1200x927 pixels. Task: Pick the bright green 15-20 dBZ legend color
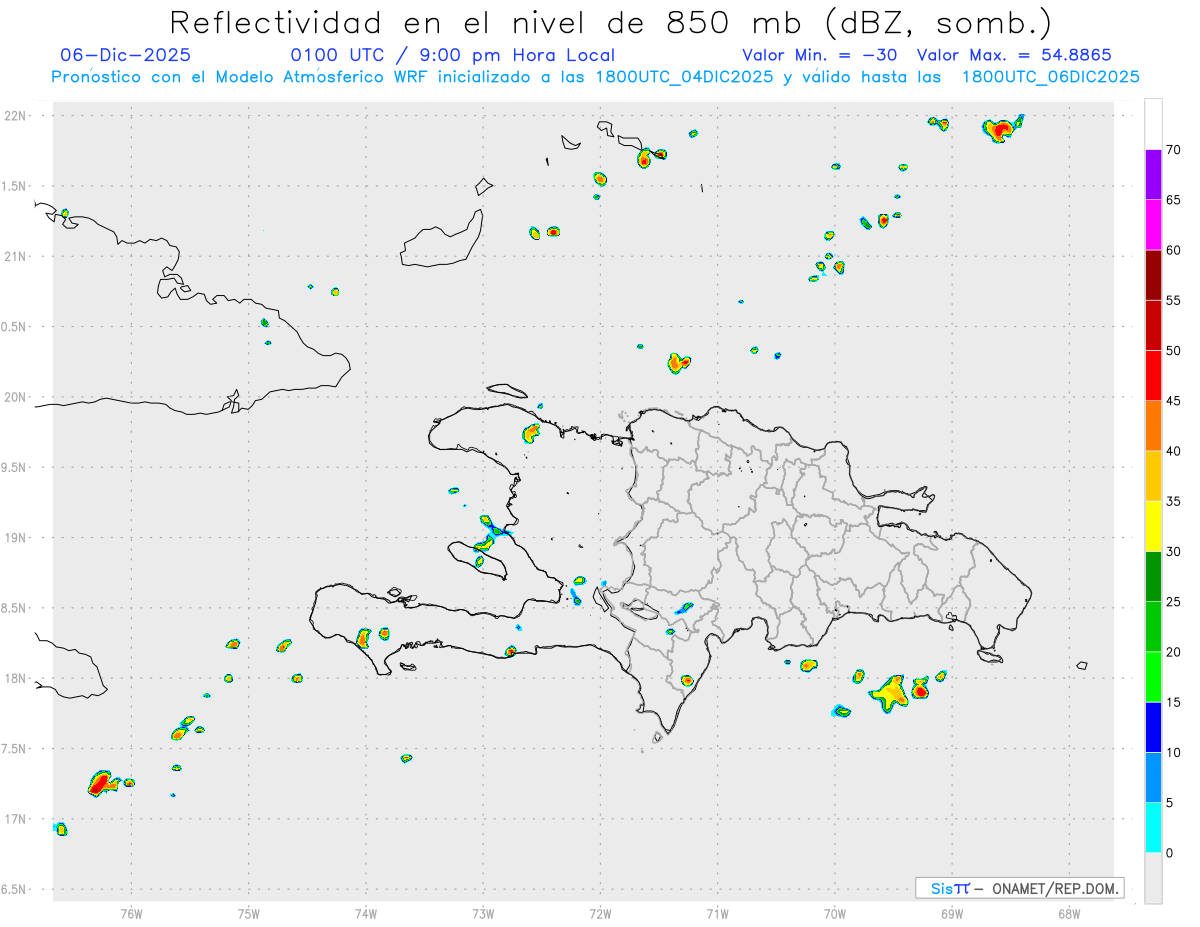pyautogui.click(x=1153, y=677)
